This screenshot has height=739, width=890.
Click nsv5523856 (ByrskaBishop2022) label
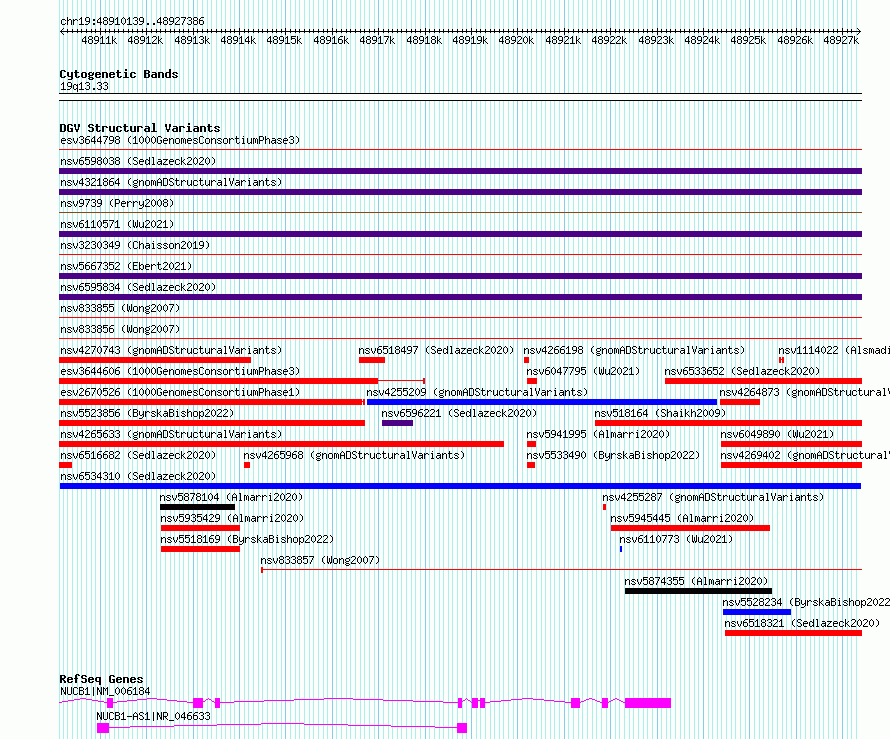point(147,413)
